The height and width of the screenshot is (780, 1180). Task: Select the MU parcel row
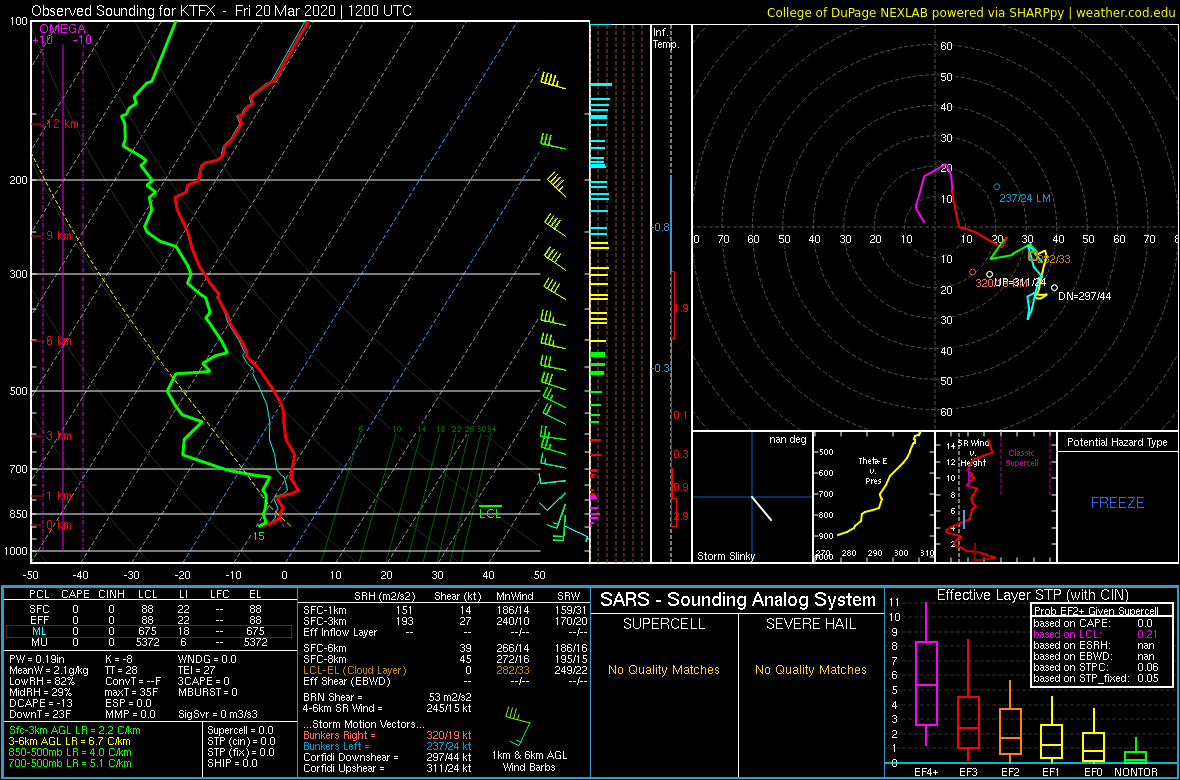[150, 642]
